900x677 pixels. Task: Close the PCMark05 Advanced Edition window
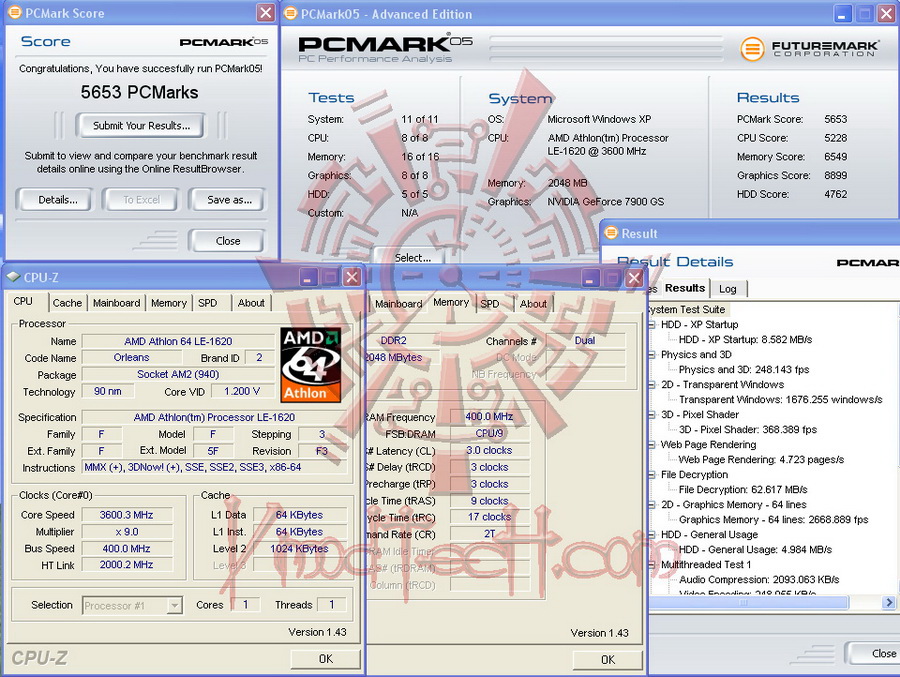[886, 14]
